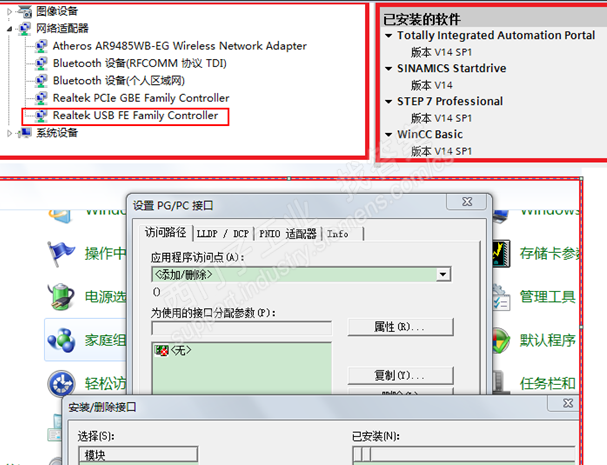Open the 家庭组 link in Control Panel
Screen dimensions: 607x465
click(x=106, y=341)
